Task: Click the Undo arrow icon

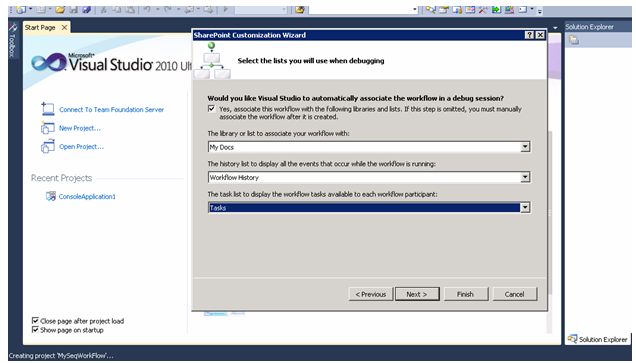Action: [x=148, y=9]
